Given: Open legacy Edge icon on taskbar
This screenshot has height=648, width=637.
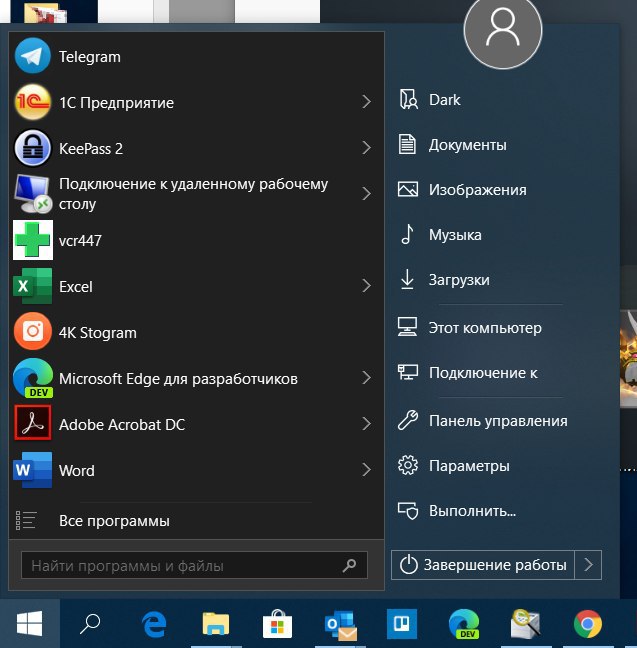Looking at the screenshot, I should (x=154, y=624).
